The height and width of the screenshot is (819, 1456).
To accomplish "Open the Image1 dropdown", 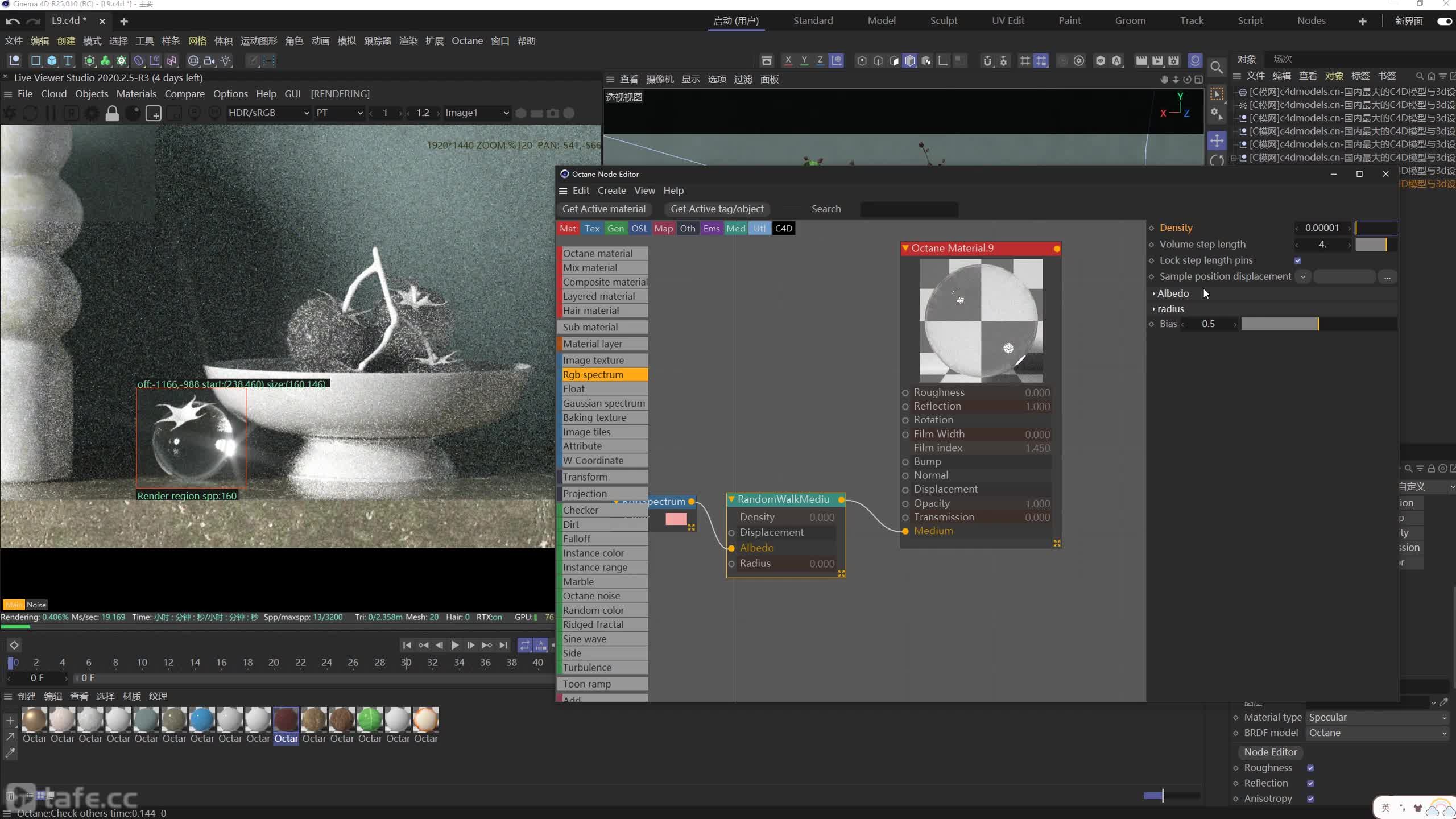I will coord(477,113).
